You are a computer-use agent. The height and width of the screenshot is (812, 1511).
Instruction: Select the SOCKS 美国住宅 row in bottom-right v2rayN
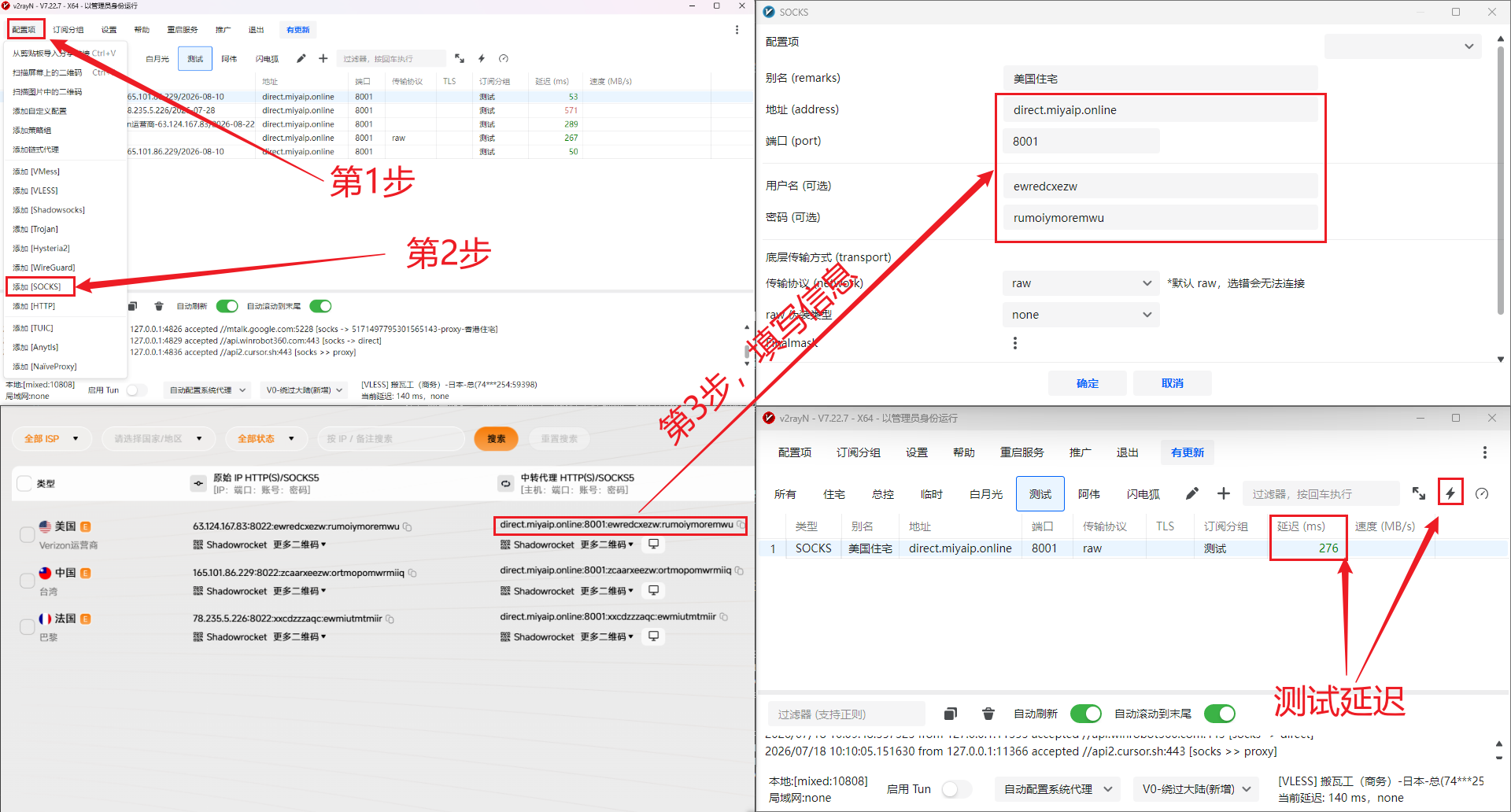point(1133,548)
